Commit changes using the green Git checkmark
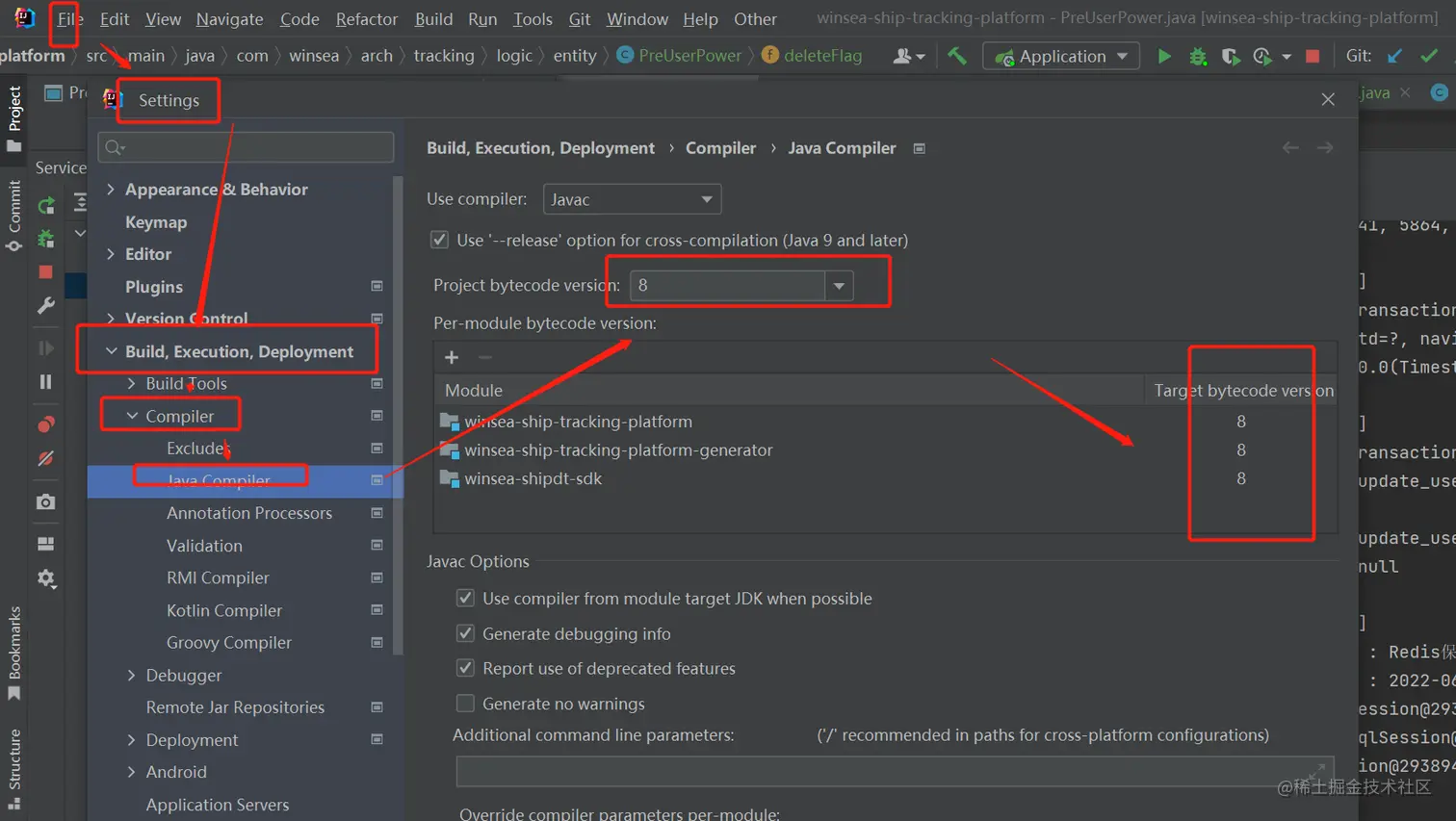The image size is (1456, 821). coord(1429,56)
